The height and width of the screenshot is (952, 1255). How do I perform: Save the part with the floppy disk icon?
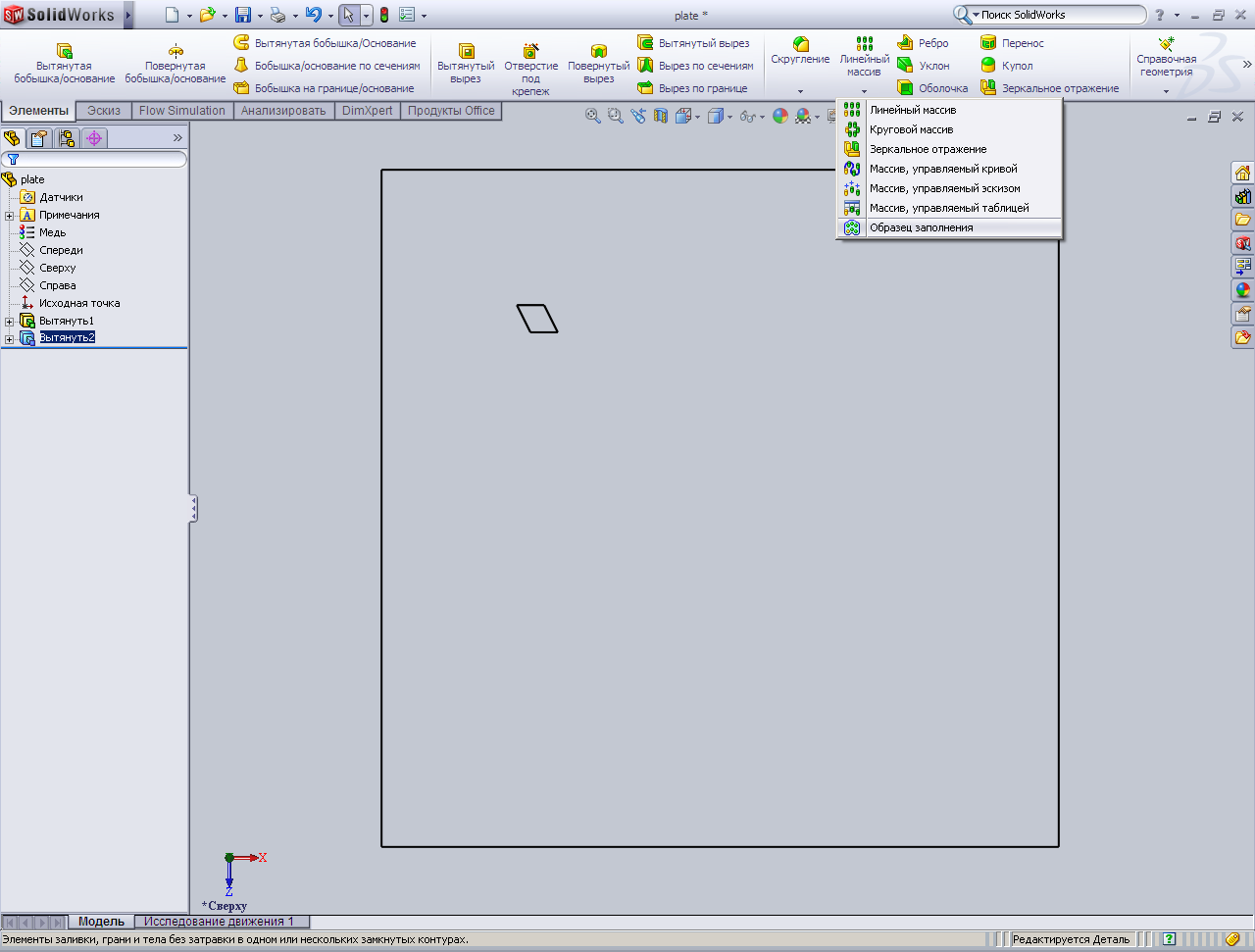coord(243,15)
